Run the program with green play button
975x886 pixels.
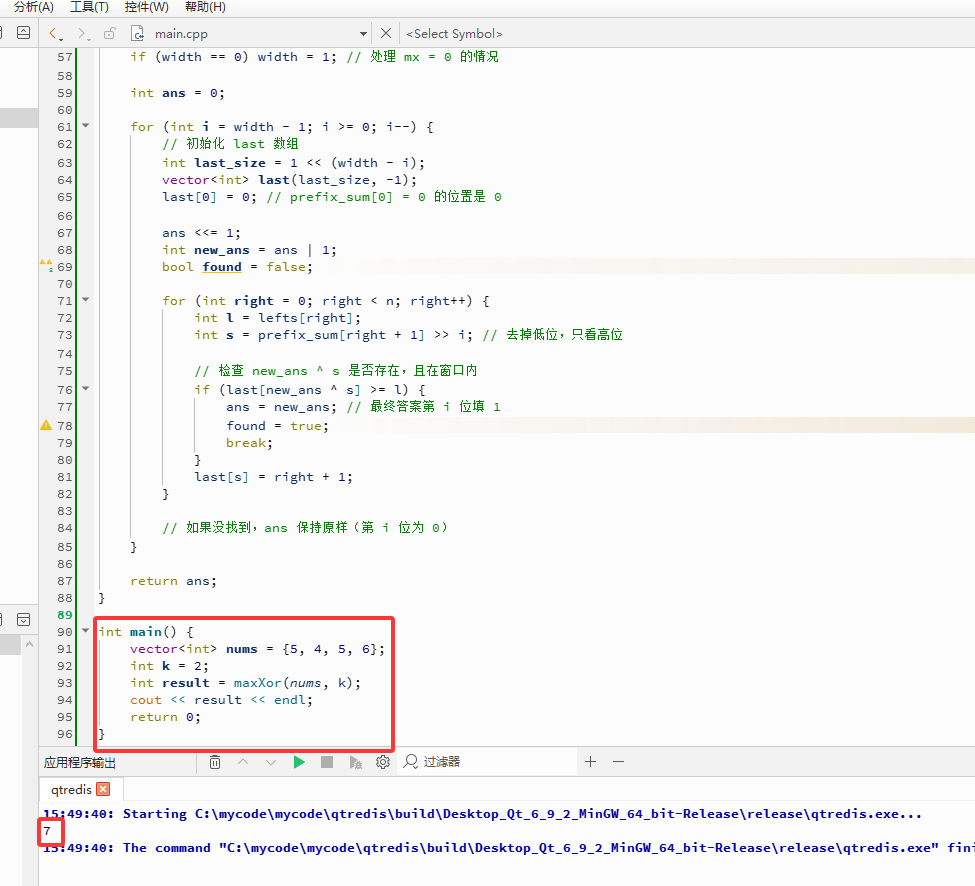point(299,762)
